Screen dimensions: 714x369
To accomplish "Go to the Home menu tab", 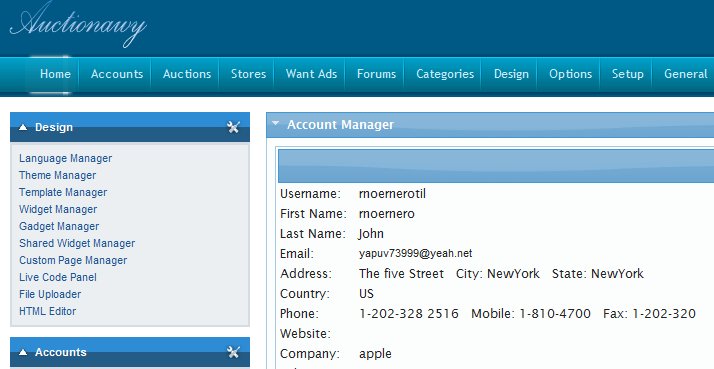I will pos(55,74).
